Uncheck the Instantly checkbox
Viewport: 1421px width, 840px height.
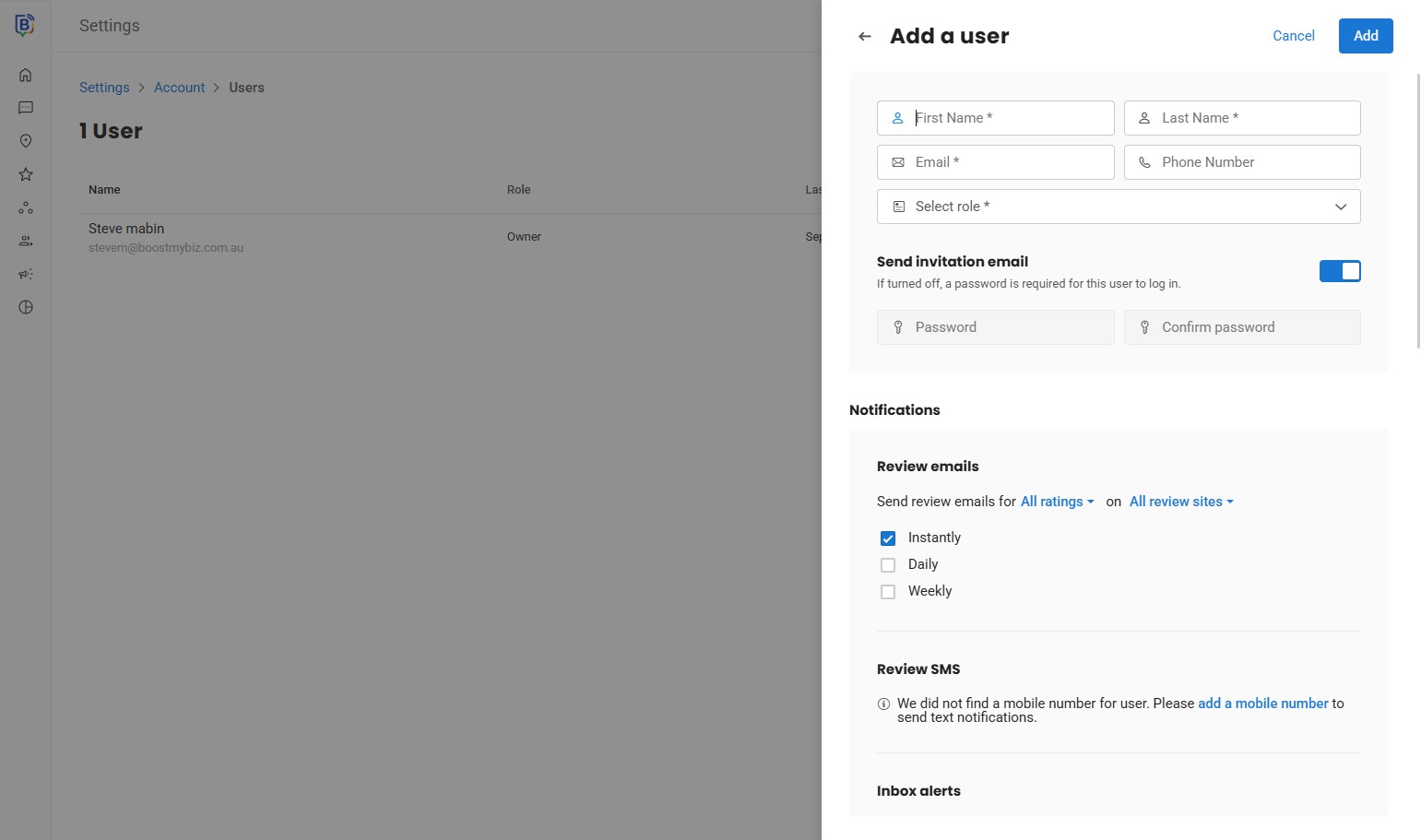pyautogui.click(x=888, y=538)
